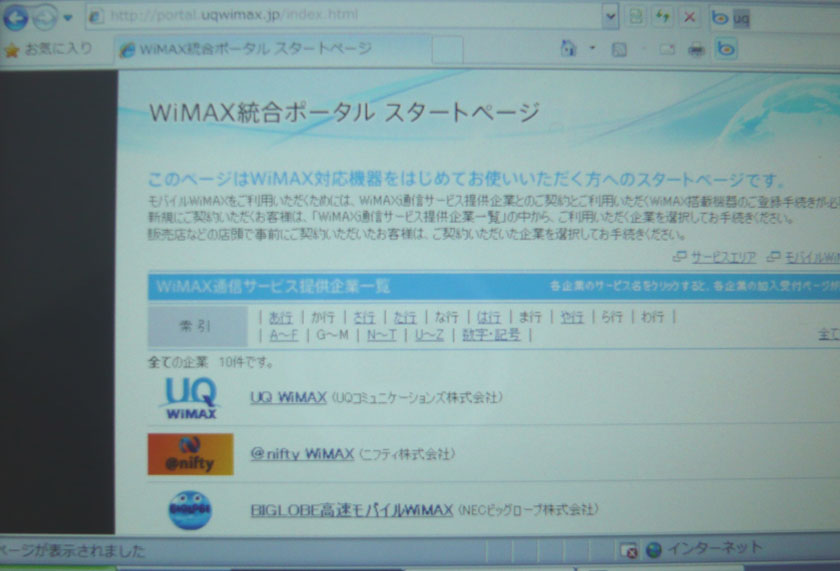Open the Favorites star button
Image resolution: width=840 pixels, height=571 pixels.
click(48, 49)
